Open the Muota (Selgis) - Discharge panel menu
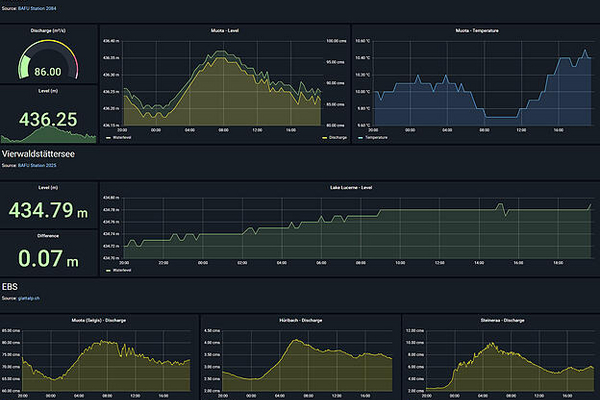The height and width of the screenshot is (400, 600). pos(98,320)
